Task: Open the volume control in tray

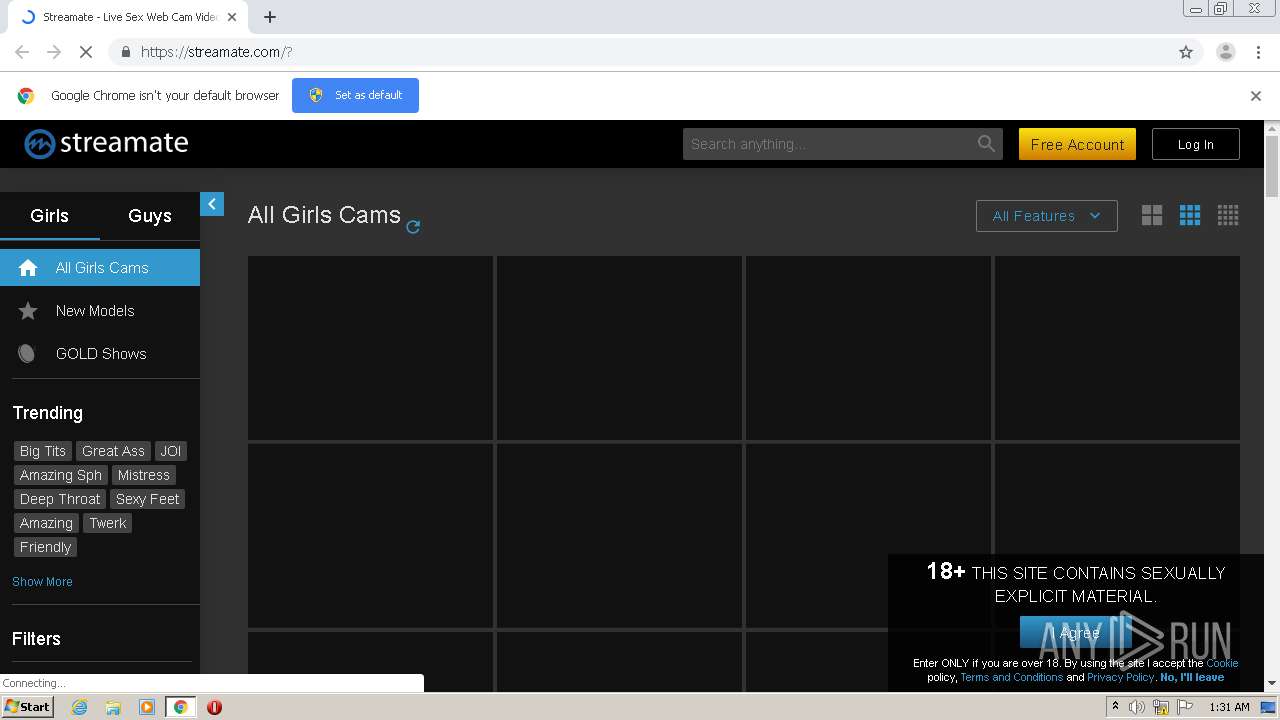Action: point(1137,707)
